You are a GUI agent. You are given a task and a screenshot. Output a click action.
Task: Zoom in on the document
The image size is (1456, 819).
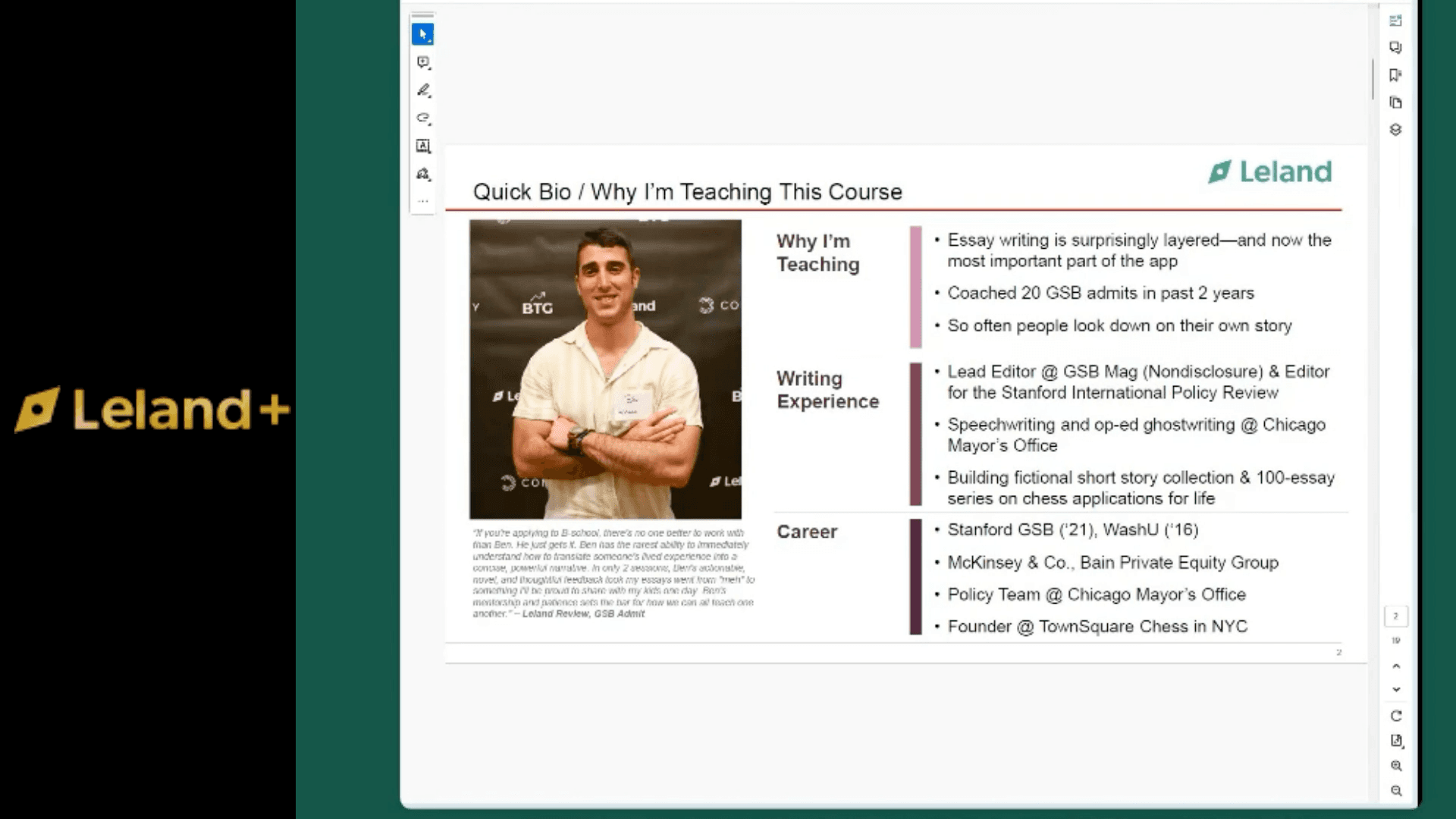pos(1396,766)
